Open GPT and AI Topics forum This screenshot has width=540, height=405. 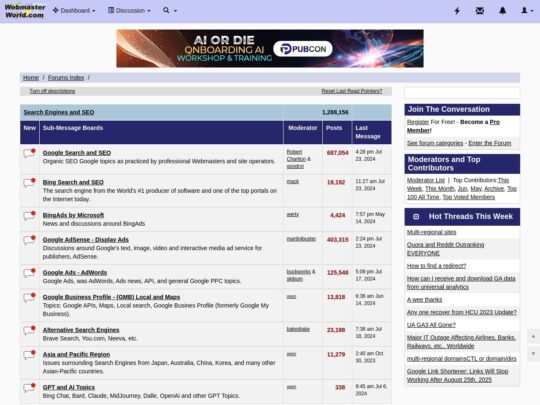pos(69,387)
